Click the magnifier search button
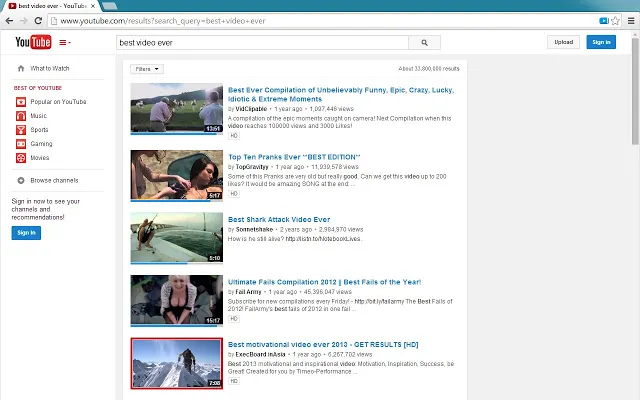 [x=424, y=42]
